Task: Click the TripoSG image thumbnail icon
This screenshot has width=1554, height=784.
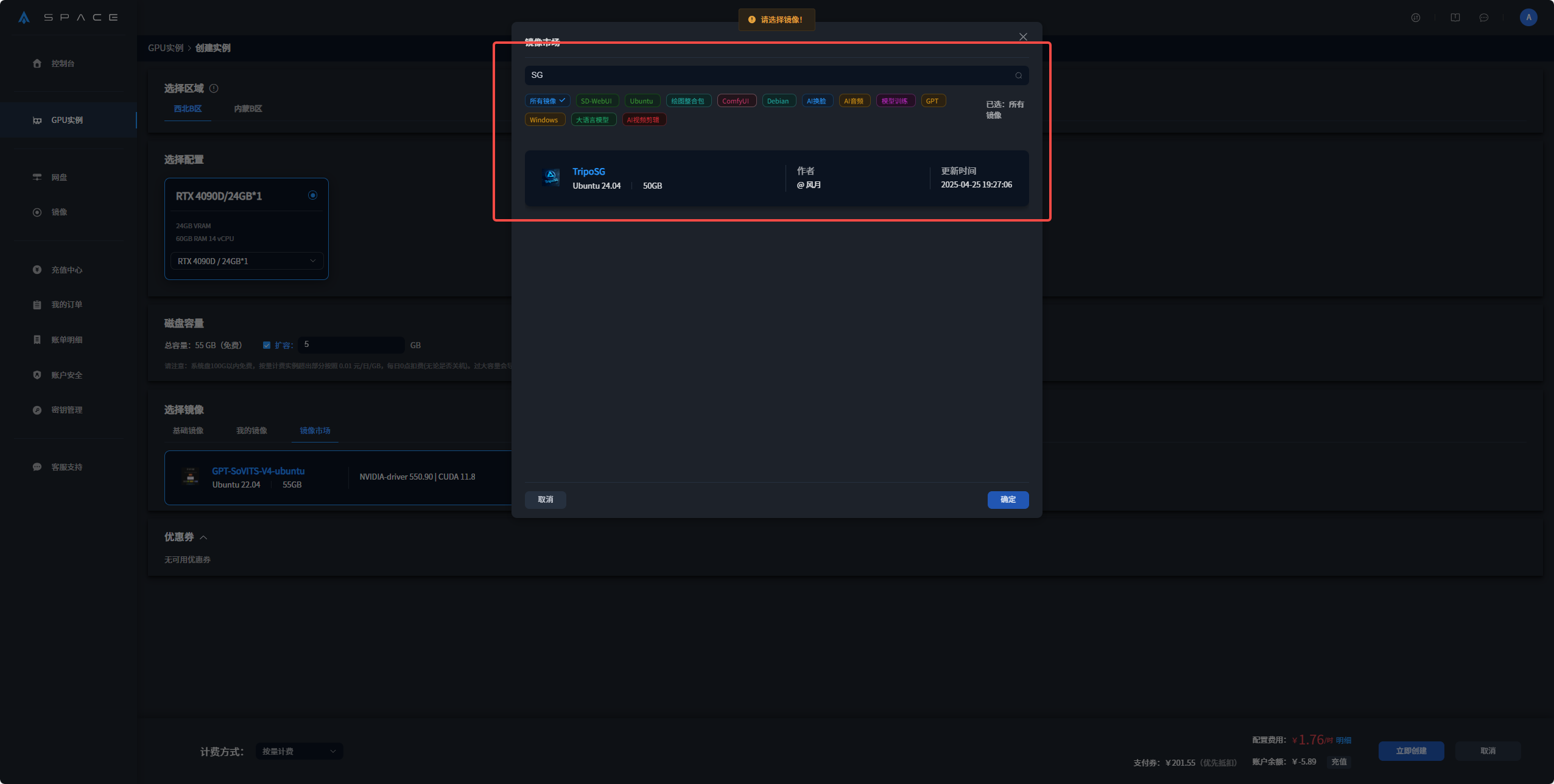Action: 551,177
